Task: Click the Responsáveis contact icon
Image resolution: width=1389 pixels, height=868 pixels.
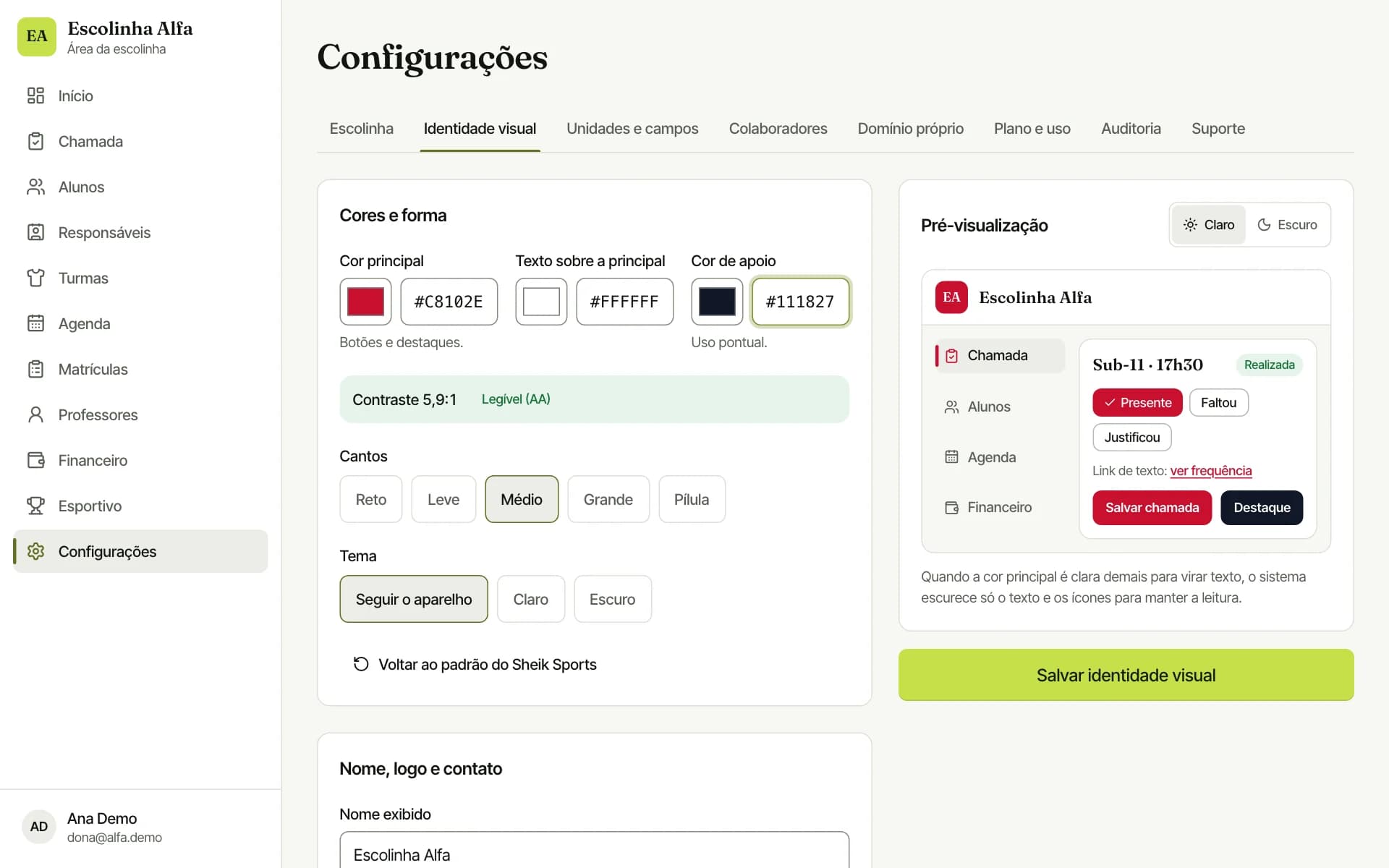Action: 35,232
